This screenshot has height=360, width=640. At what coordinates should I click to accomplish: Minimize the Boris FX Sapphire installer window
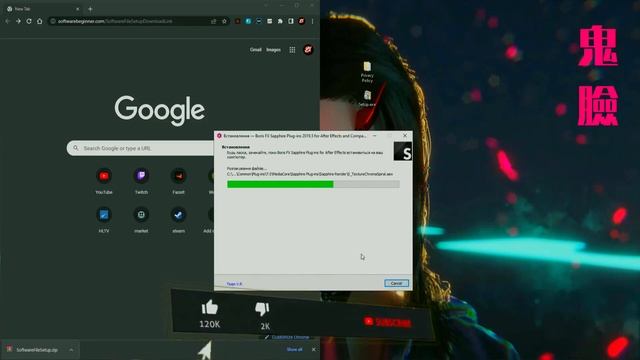click(374, 136)
